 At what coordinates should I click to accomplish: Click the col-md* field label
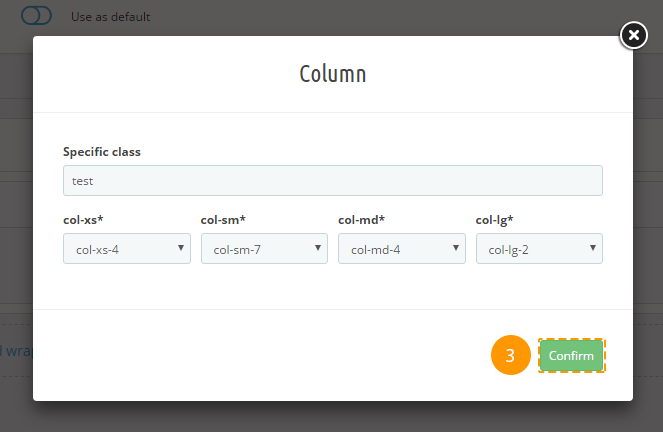point(361,220)
